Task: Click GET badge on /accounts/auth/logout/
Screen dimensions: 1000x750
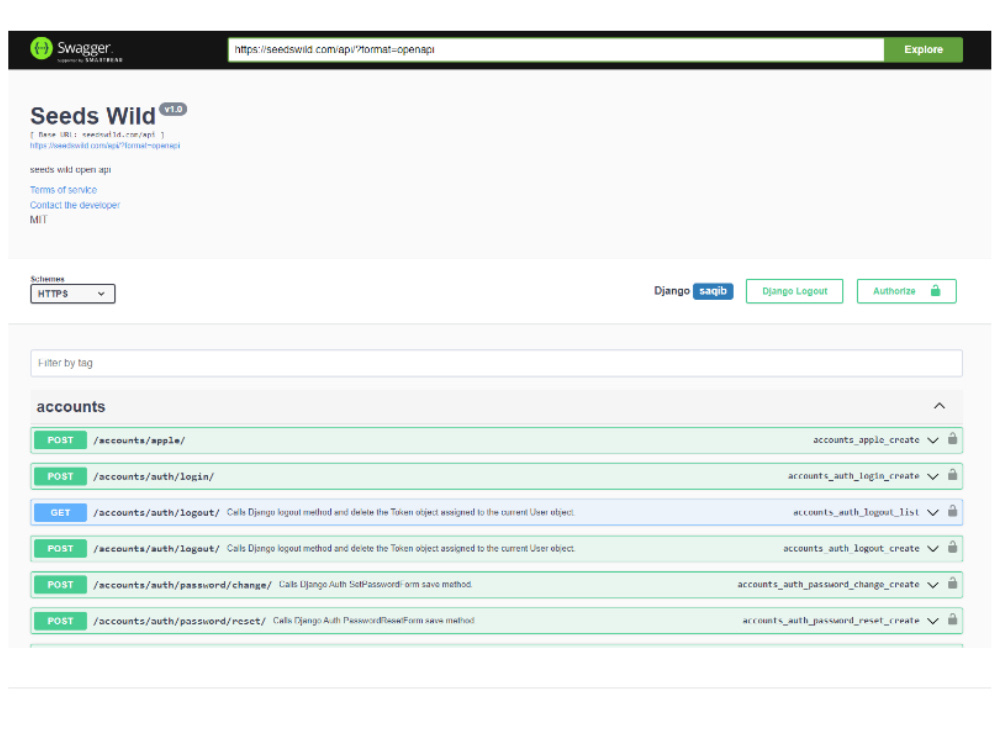Action: 61,513
